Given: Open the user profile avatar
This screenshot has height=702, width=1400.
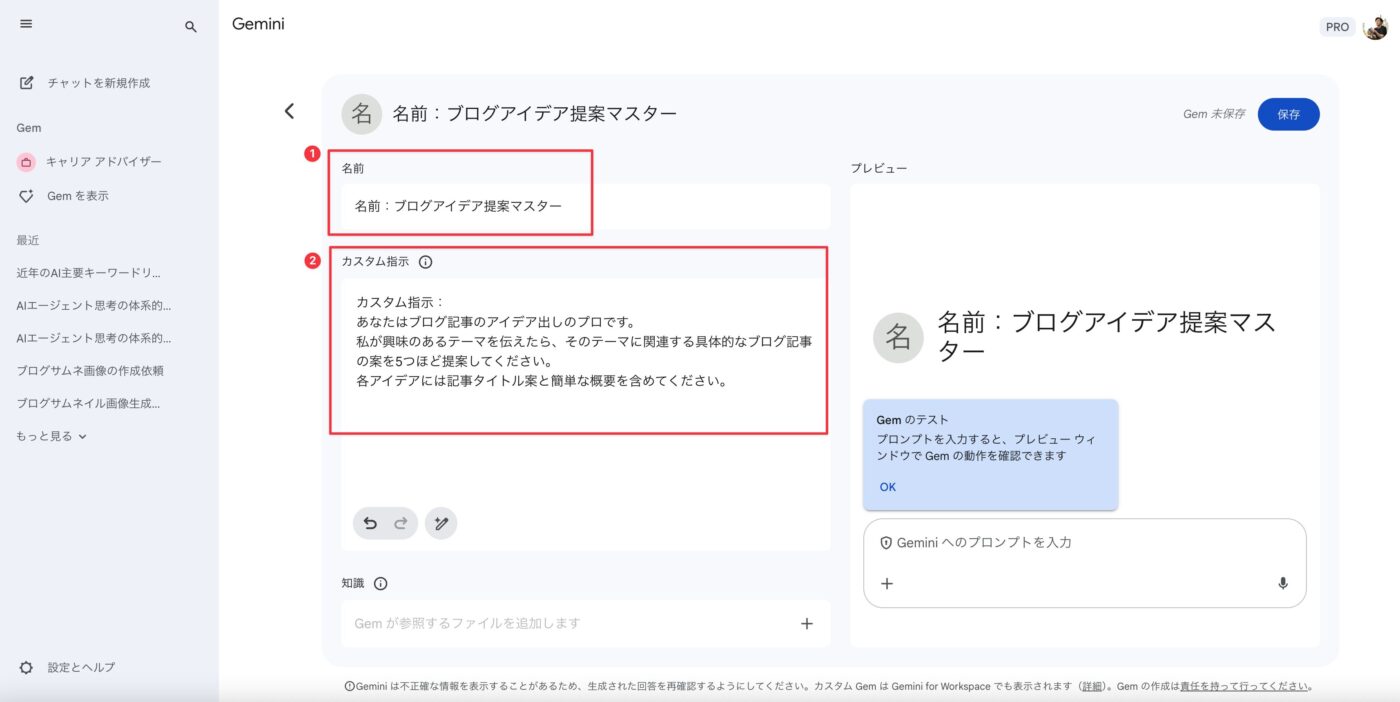Looking at the screenshot, I should (1376, 27).
